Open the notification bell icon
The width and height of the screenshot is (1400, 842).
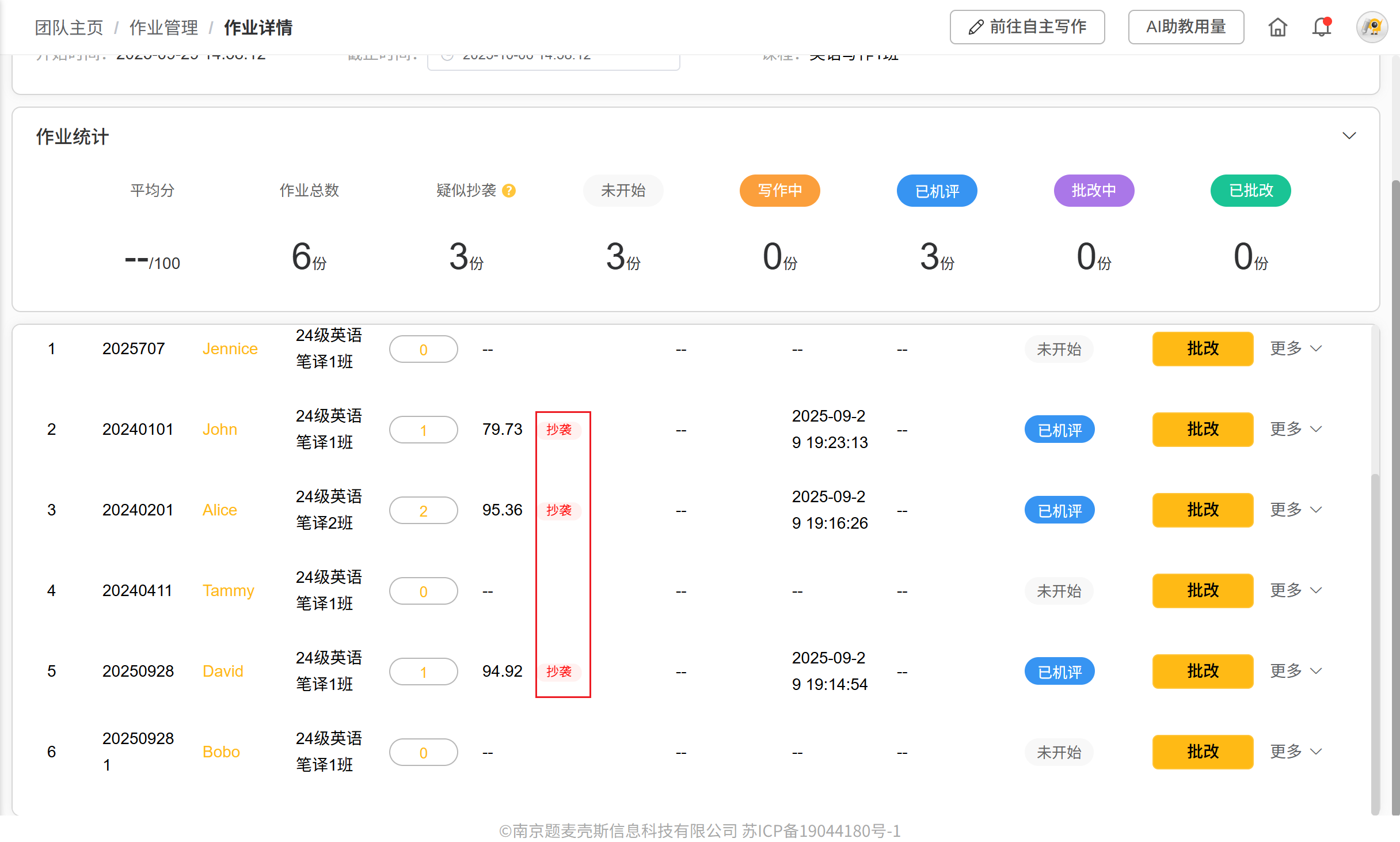point(1321,27)
